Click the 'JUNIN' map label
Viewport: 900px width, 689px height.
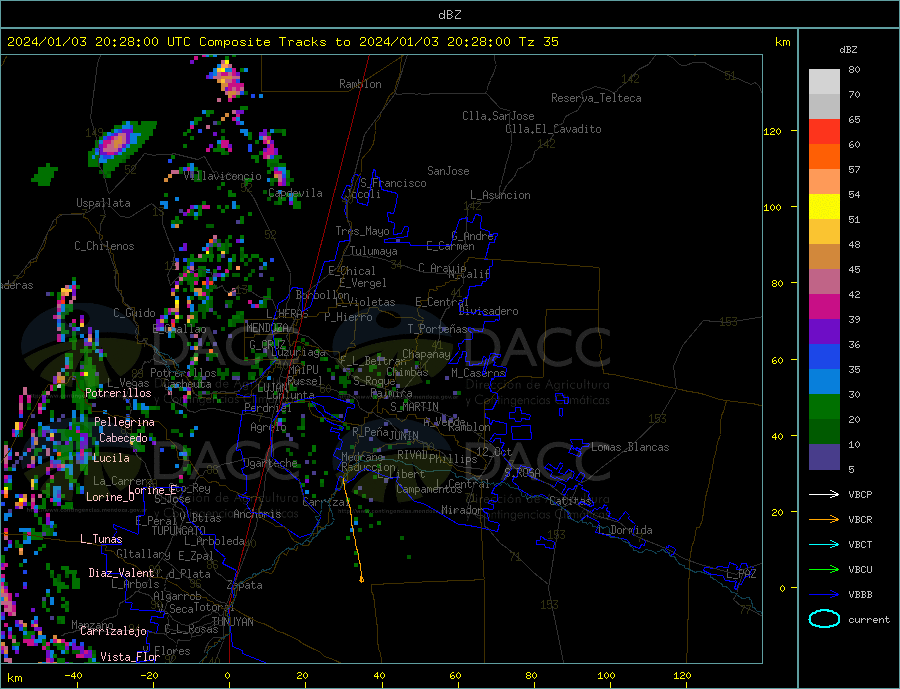click(404, 436)
